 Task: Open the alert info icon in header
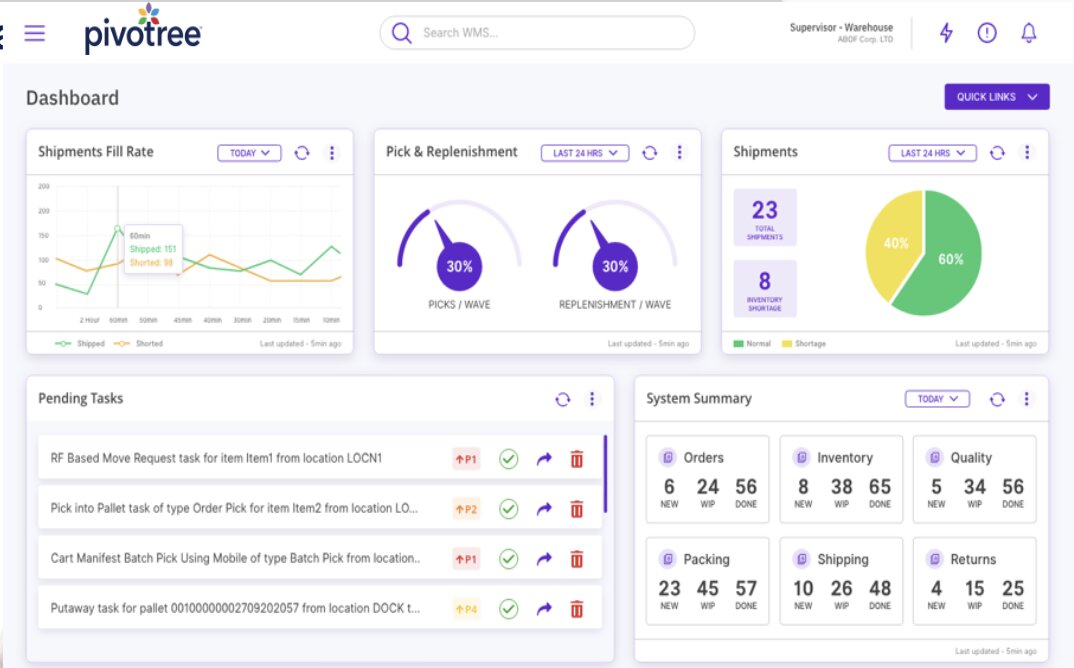point(987,33)
